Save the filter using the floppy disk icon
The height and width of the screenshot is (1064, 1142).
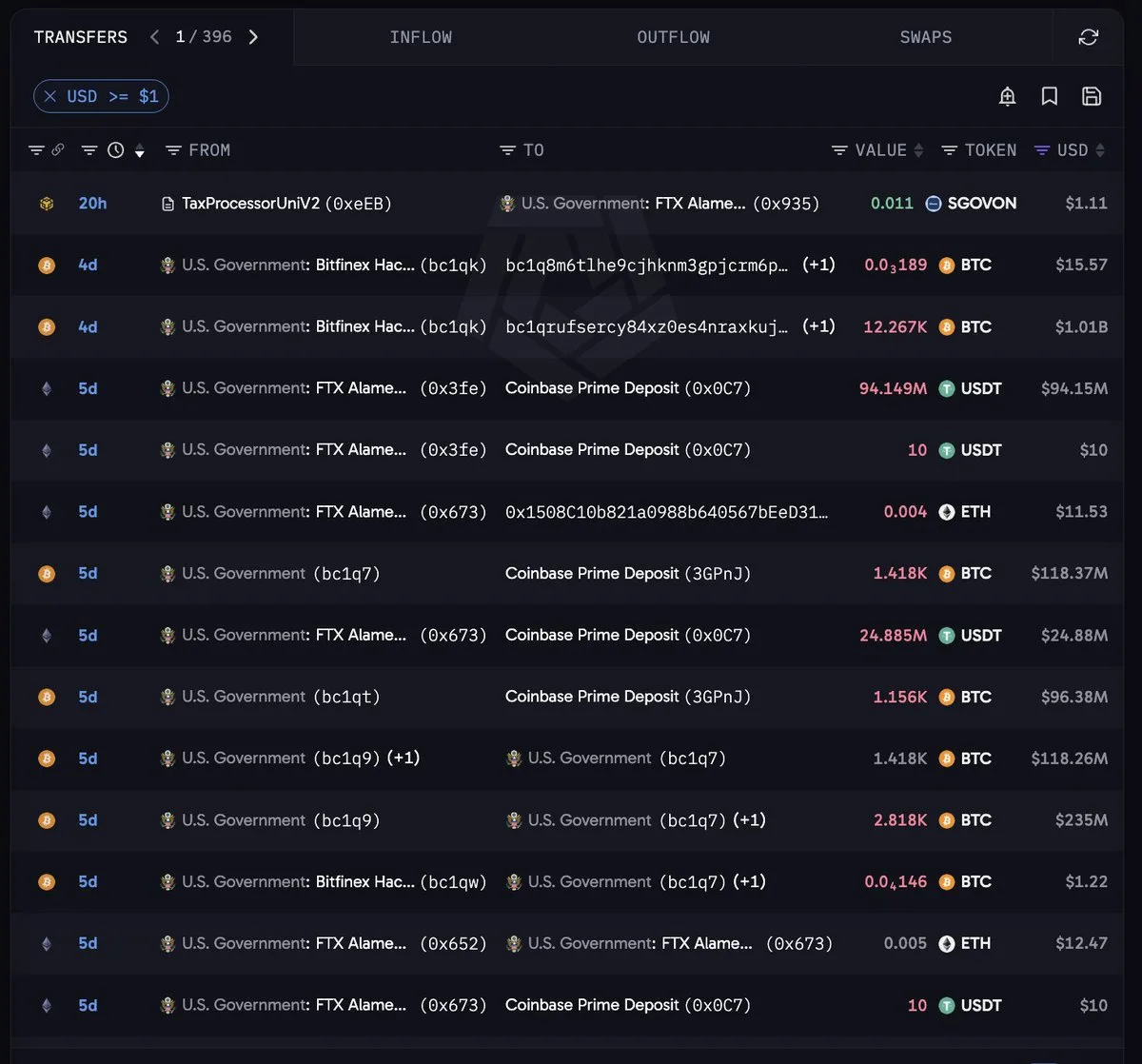(x=1092, y=96)
